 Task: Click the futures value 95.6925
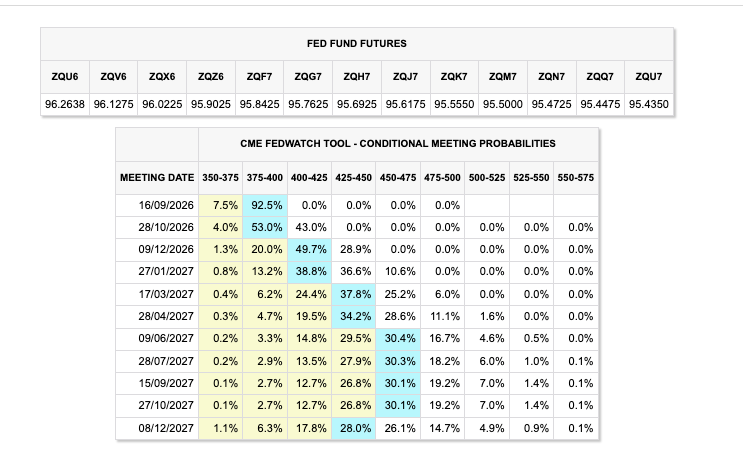click(x=357, y=104)
